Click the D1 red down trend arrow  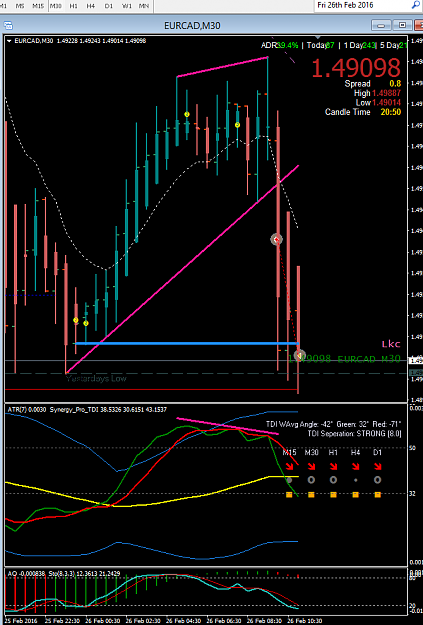[x=377, y=467]
